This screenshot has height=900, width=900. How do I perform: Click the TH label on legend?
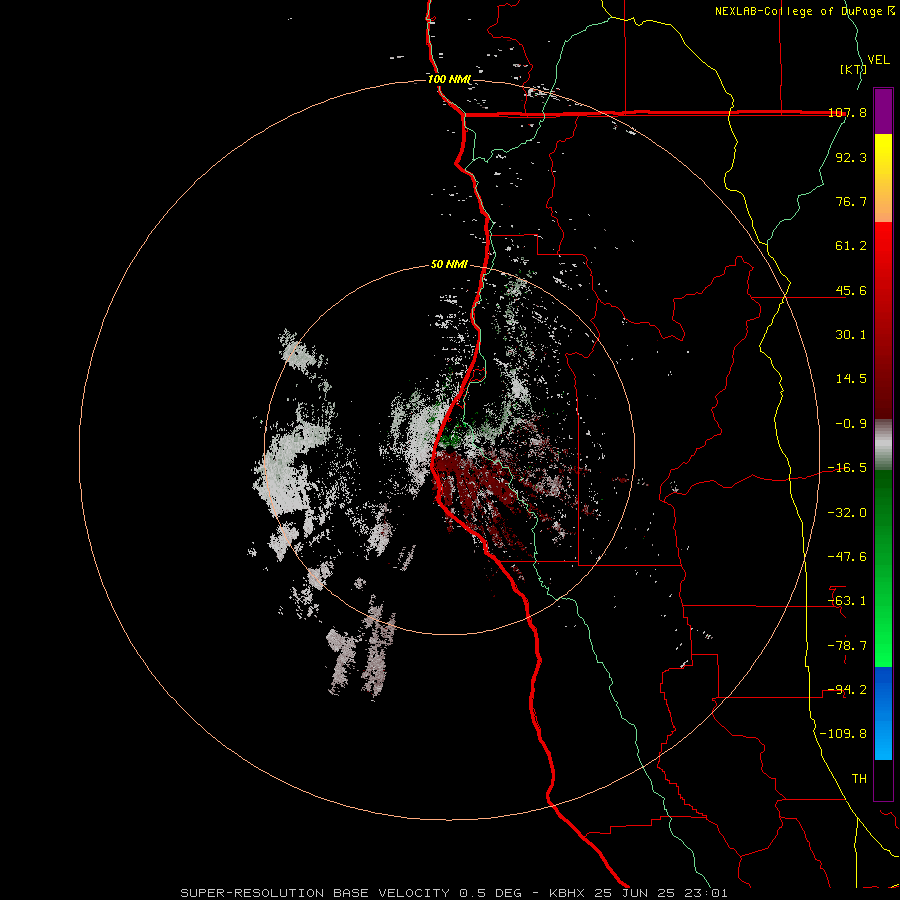(x=859, y=779)
